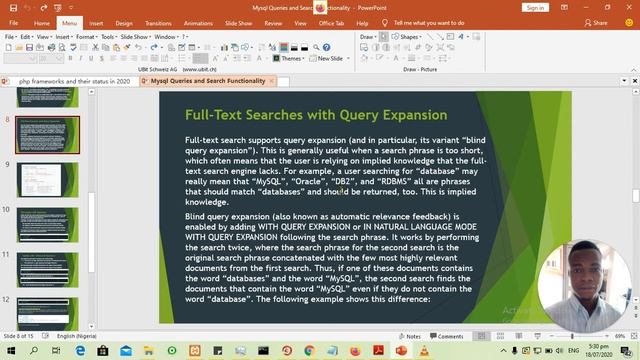Open the Firefox icon on the taskbar

pos(355,351)
